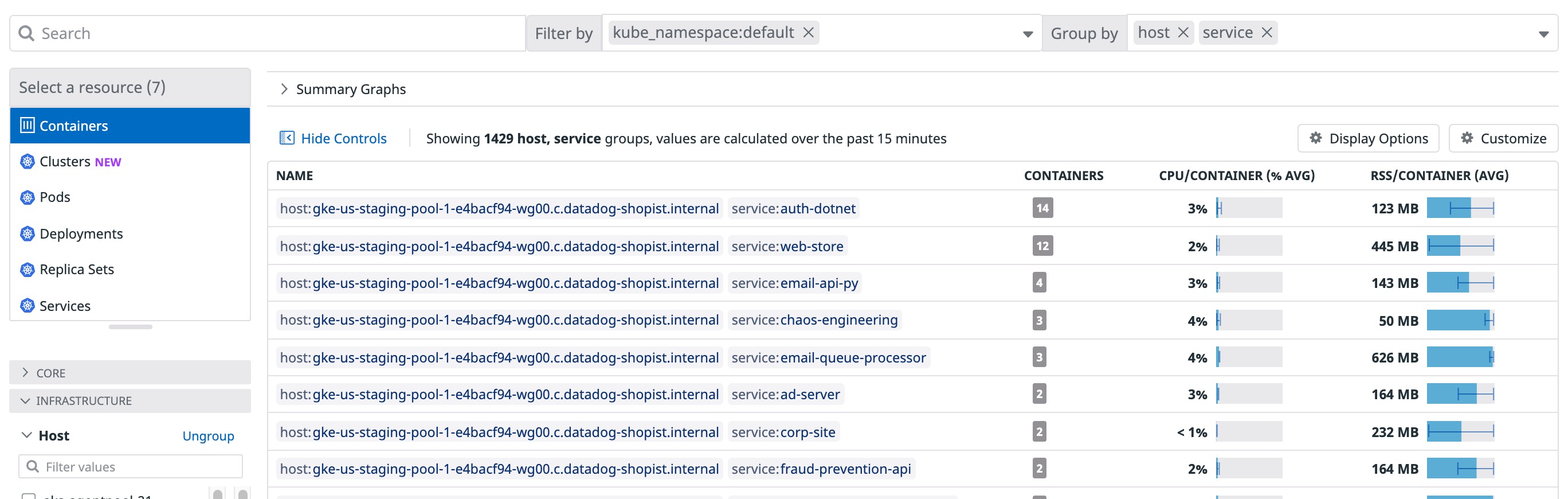Image resolution: width=1568 pixels, height=499 pixels.
Task: Click the search magnifier icon
Action: coord(26,33)
